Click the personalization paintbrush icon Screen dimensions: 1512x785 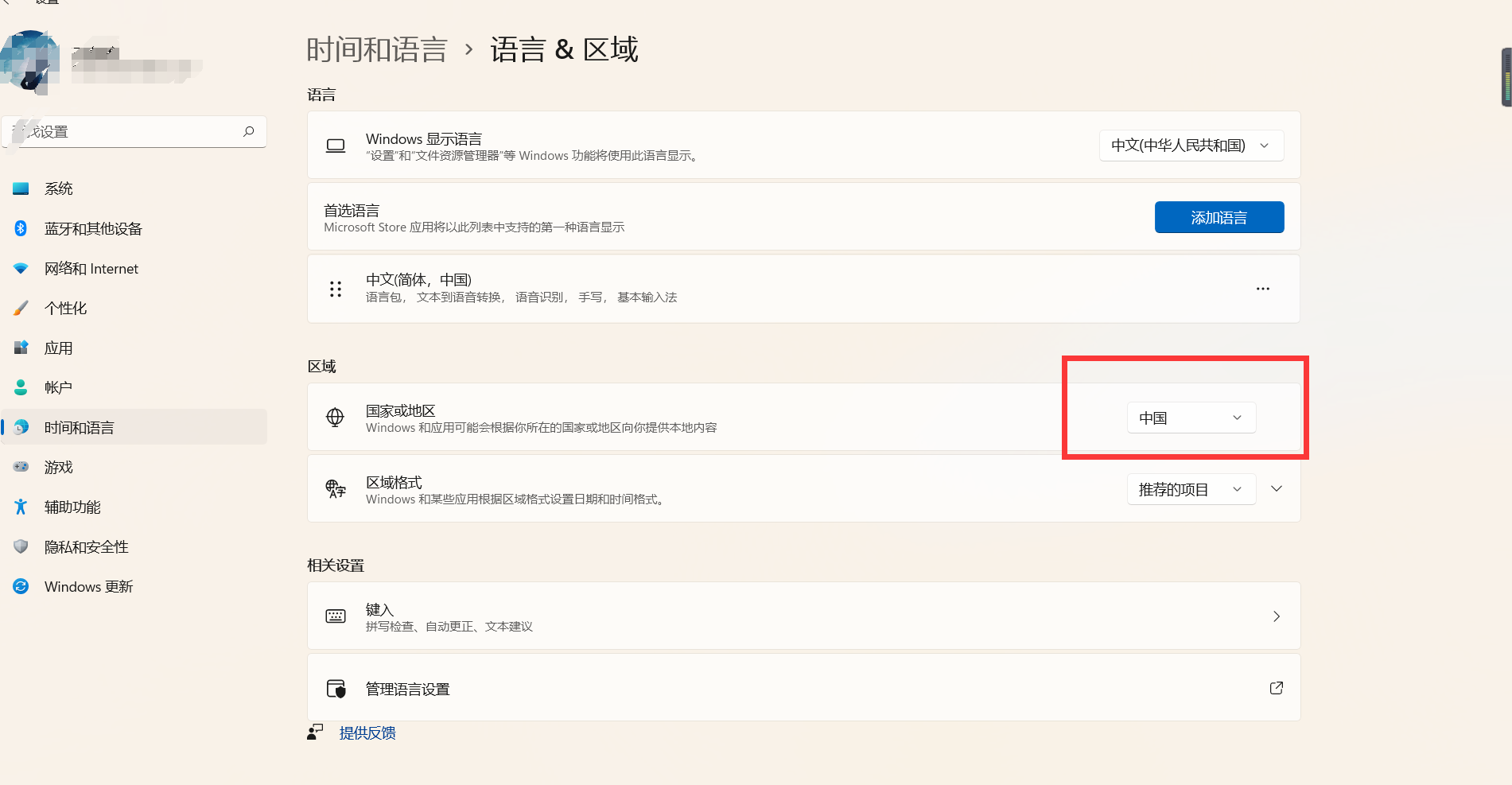click(21, 308)
